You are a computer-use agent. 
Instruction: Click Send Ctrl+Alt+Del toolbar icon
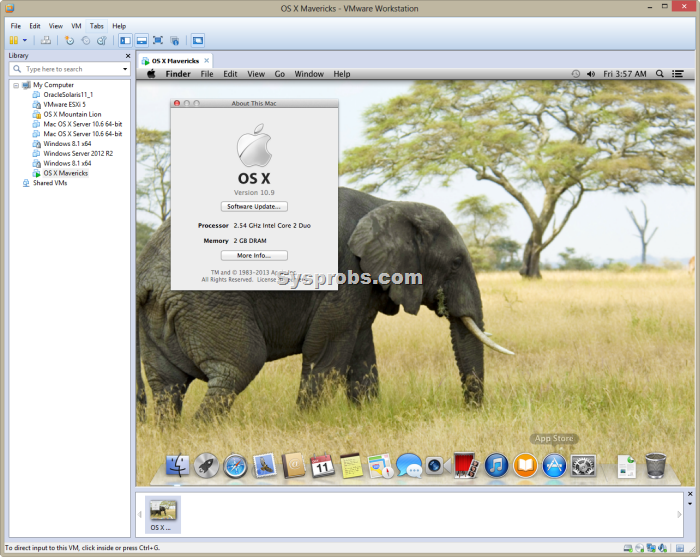point(46,41)
